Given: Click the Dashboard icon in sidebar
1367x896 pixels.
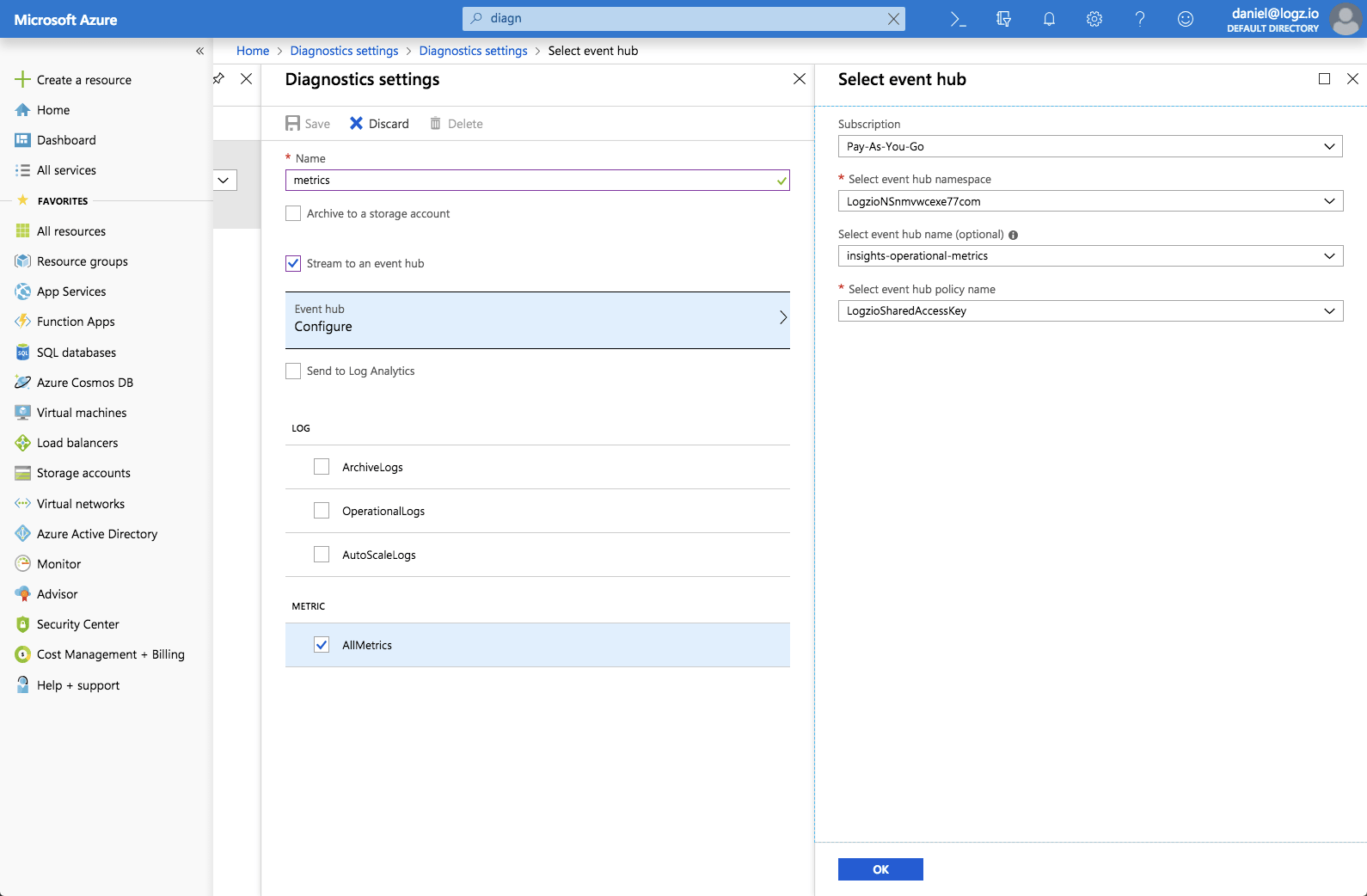Looking at the screenshot, I should pos(22,140).
